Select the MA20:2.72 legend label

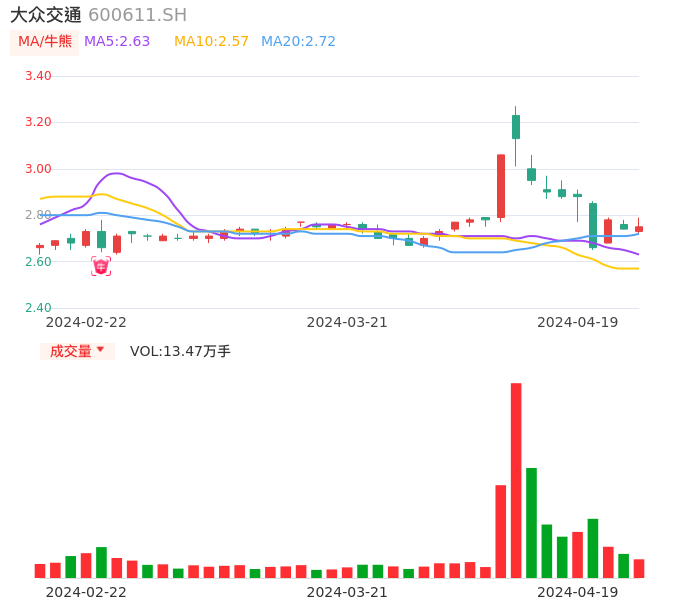pyautogui.click(x=298, y=42)
